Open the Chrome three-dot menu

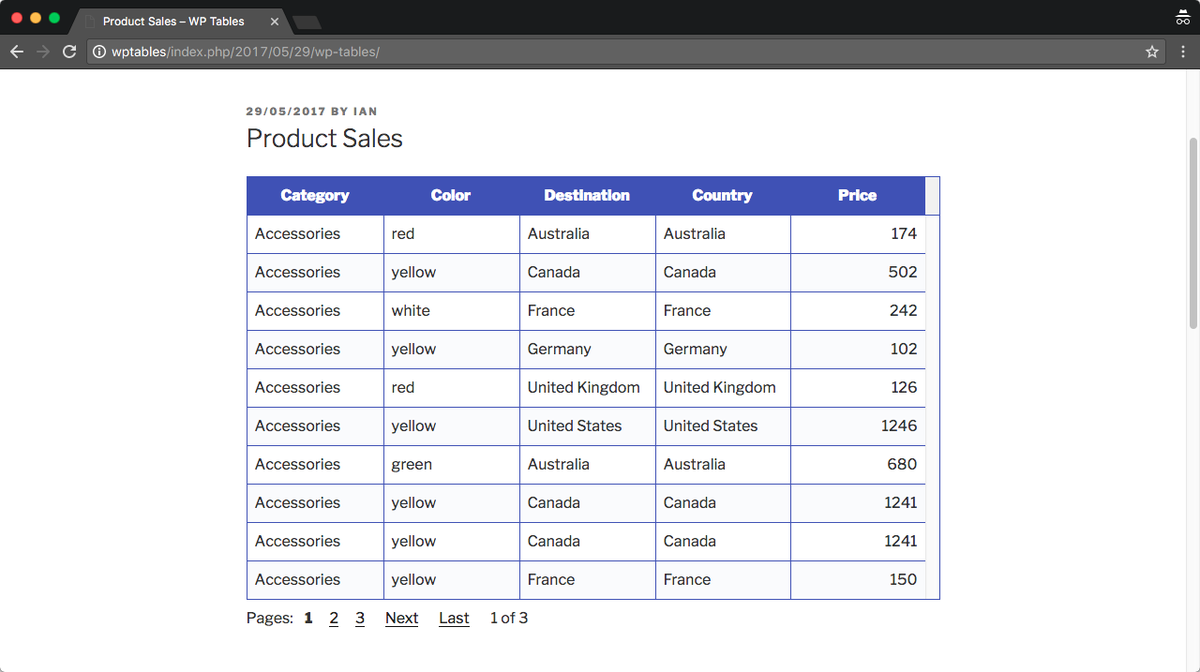click(1182, 51)
